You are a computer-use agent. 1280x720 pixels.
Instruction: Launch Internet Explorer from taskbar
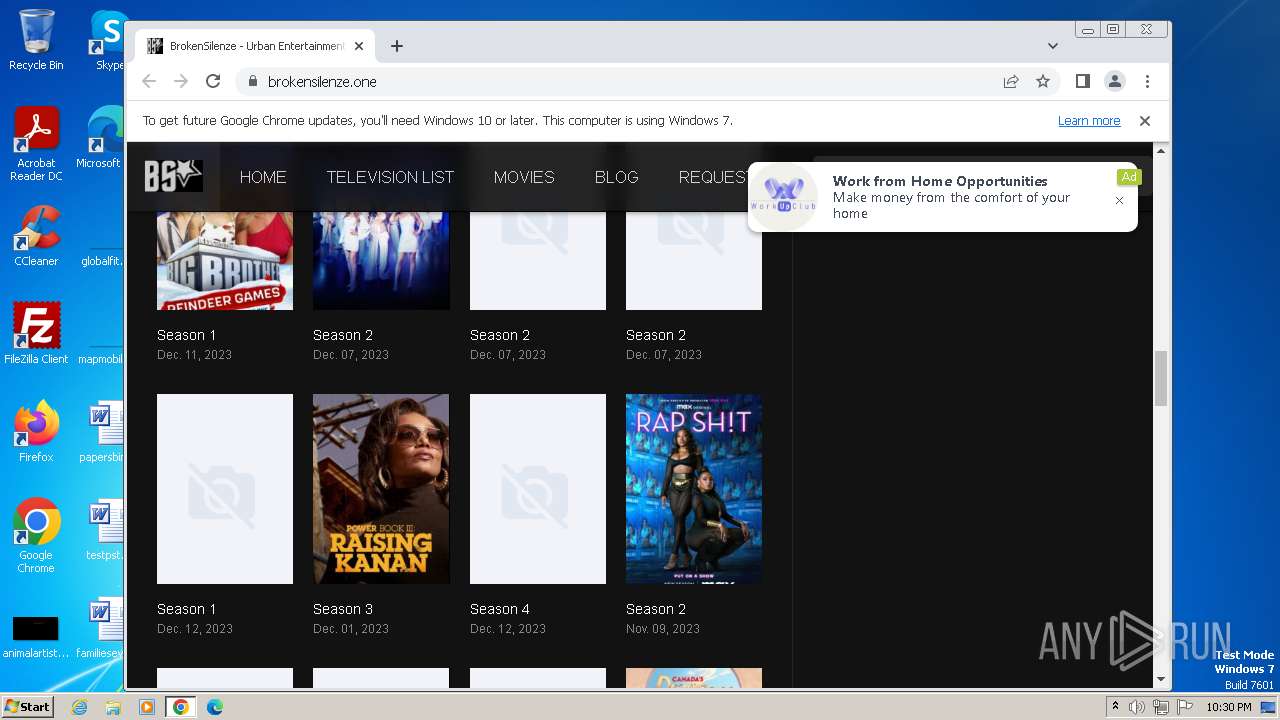pos(80,707)
